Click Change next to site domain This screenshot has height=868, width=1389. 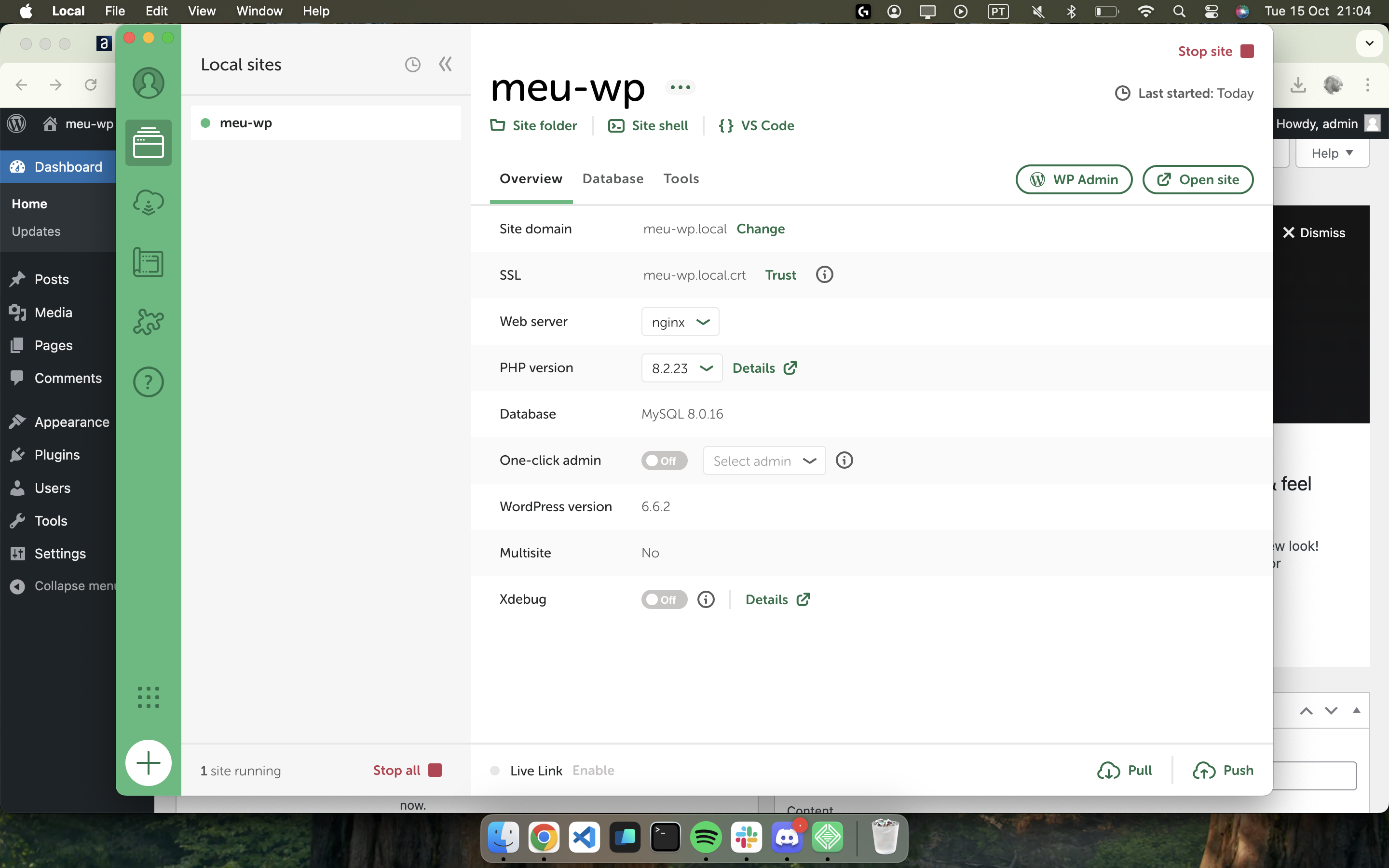(x=760, y=229)
